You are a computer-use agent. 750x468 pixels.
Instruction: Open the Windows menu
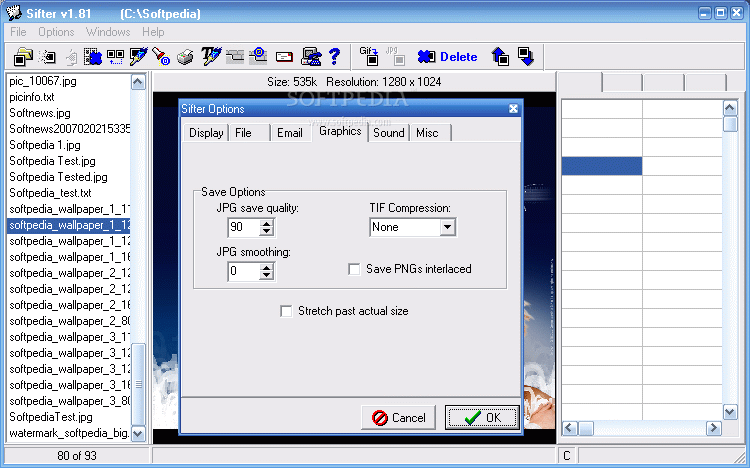(x=108, y=32)
